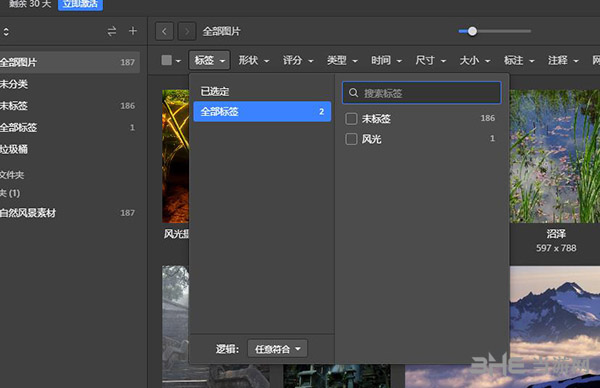Click the 全部图片 breadcrumb title
The width and height of the screenshot is (600, 388).
221,31
